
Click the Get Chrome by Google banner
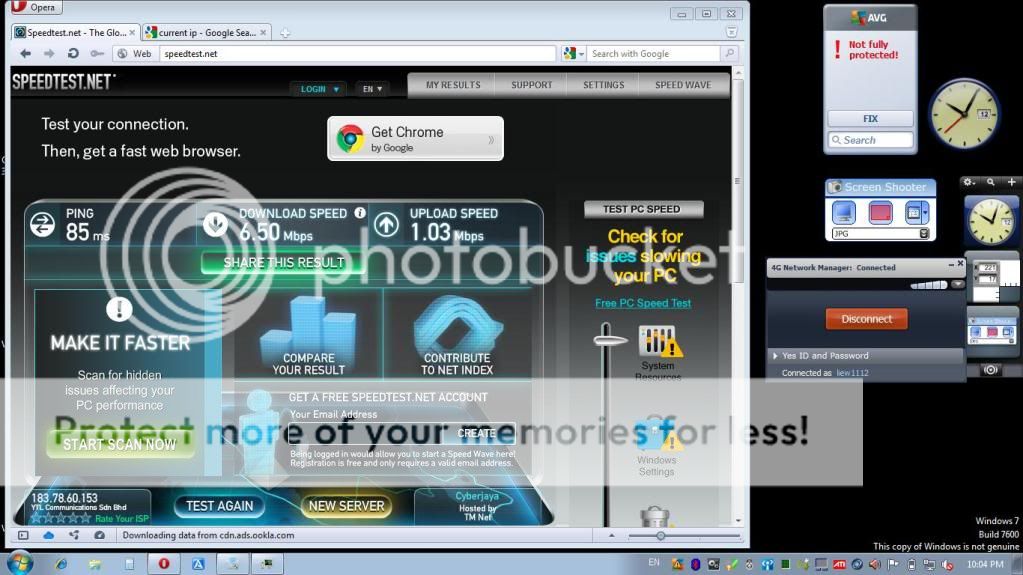click(x=415, y=139)
